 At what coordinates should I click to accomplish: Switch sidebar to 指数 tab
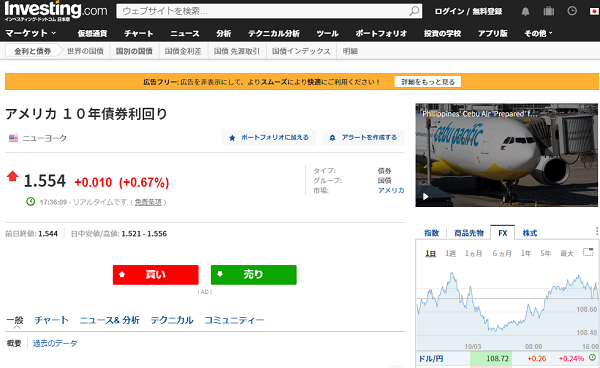point(432,233)
